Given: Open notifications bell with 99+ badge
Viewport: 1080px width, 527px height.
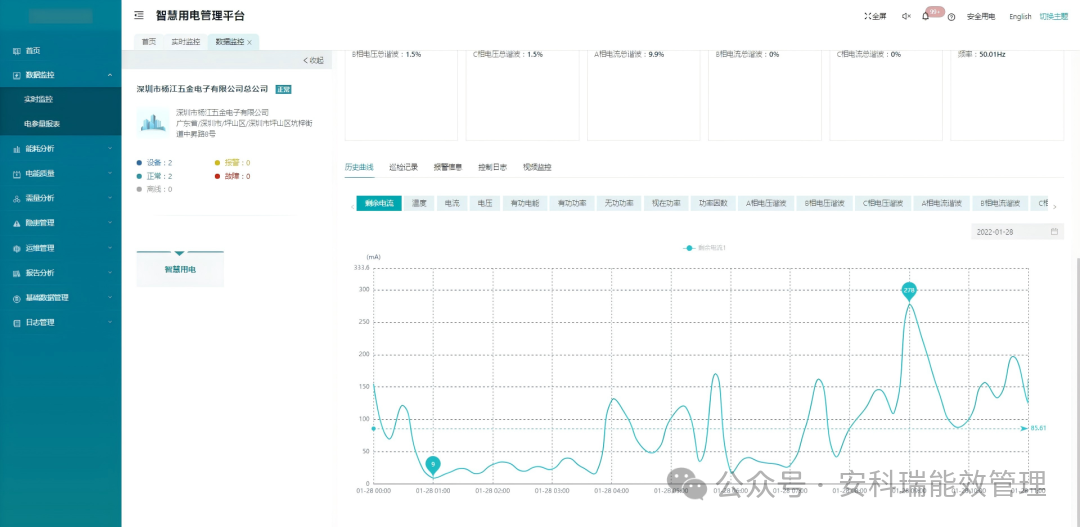Looking at the screenshot, I should 926,17.
